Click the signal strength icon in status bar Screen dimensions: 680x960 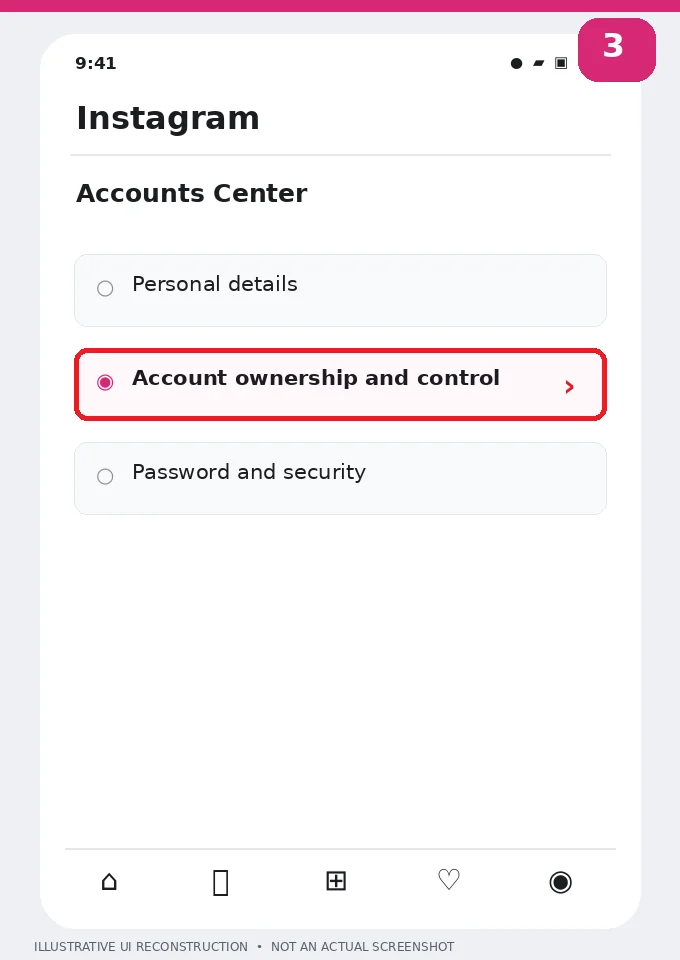(539, 63)
